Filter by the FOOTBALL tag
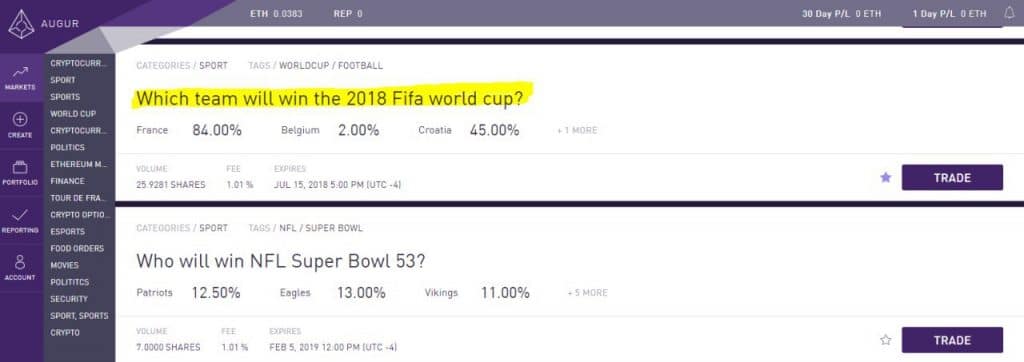 coord(360,66)
